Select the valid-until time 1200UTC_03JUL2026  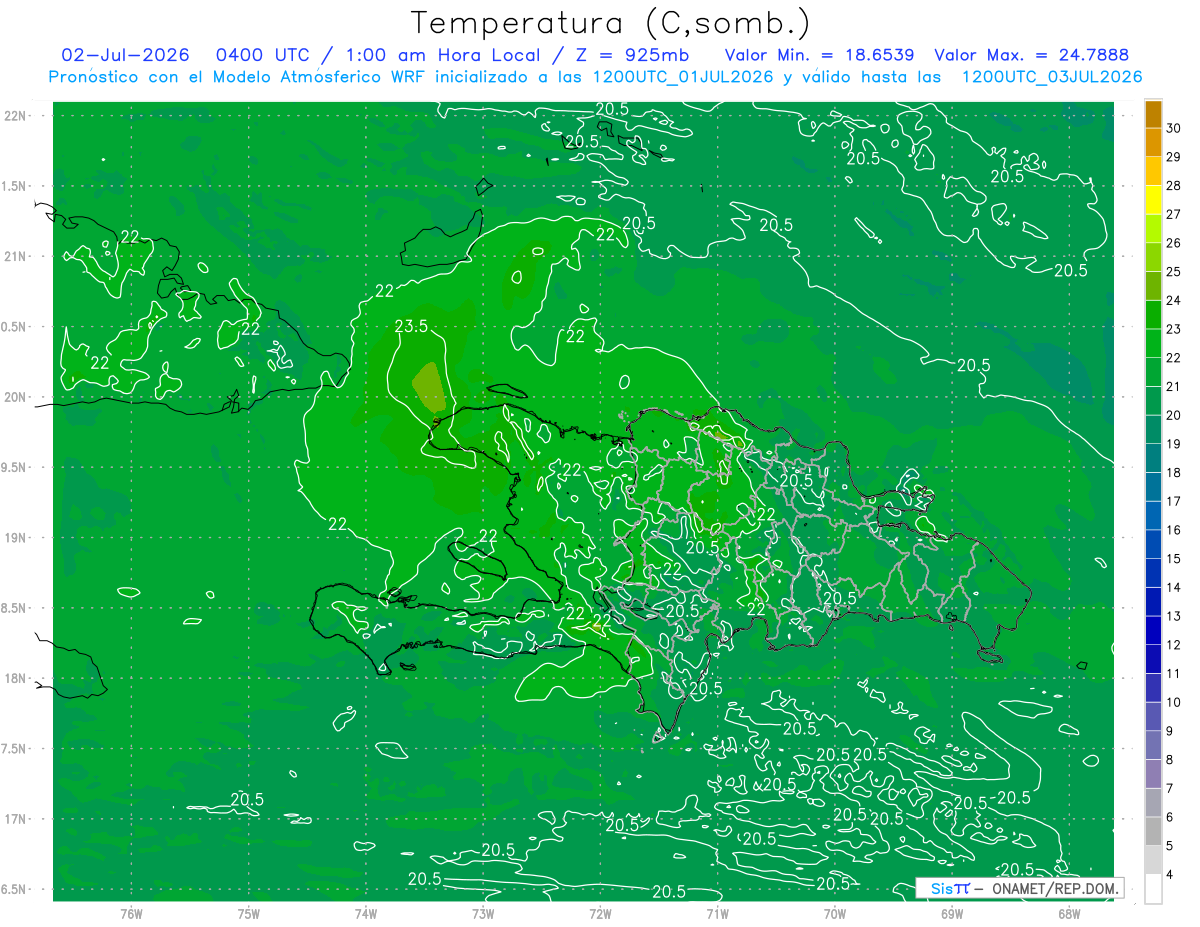[1051, 77]
